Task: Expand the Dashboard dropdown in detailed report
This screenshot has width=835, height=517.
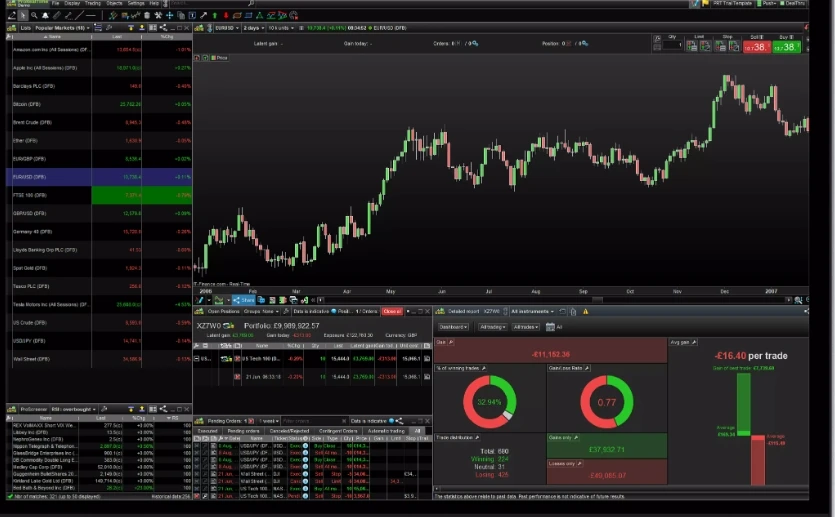Action: coord(454,327)
